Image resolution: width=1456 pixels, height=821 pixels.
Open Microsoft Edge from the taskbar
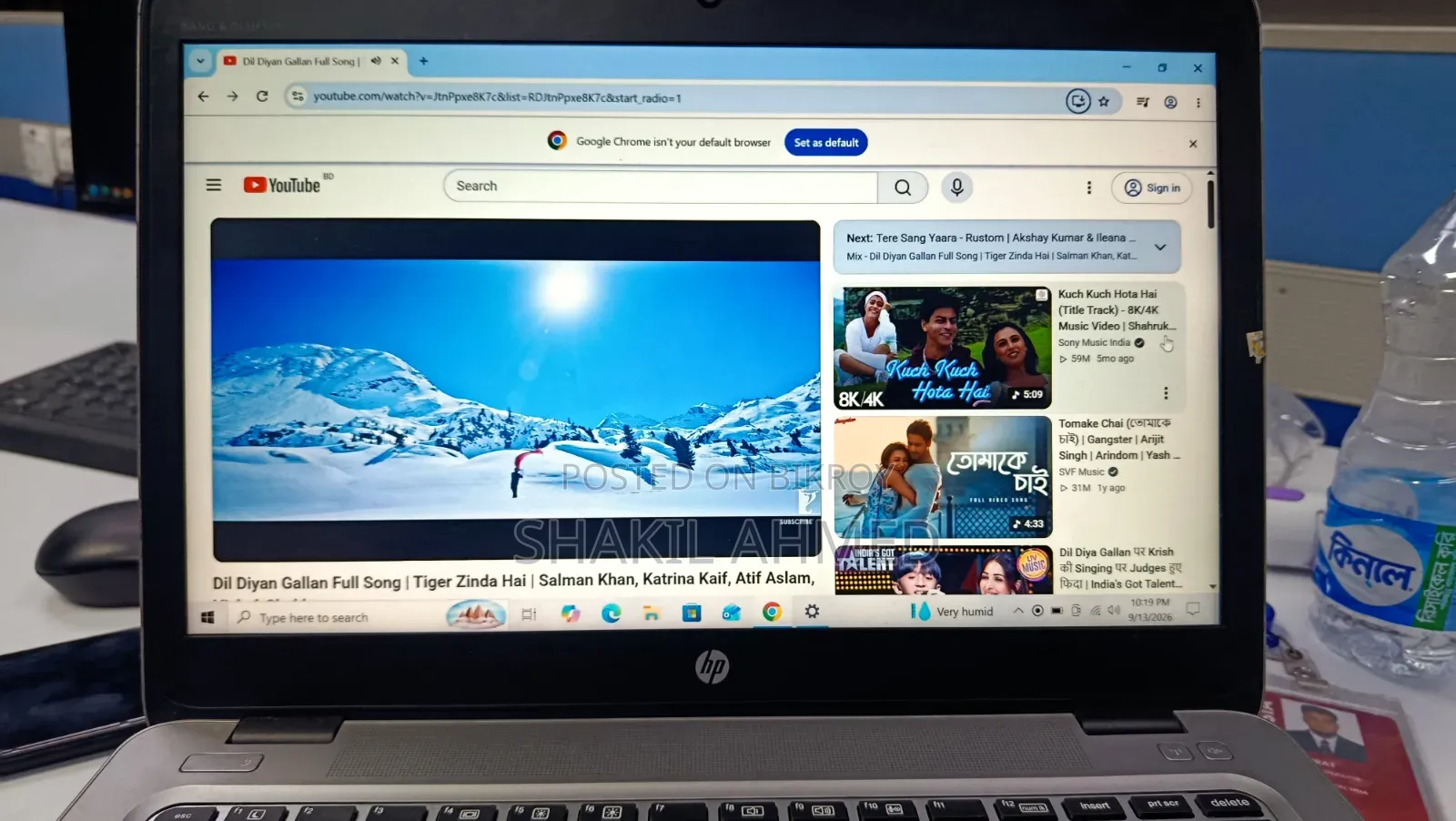pos(611,613)
